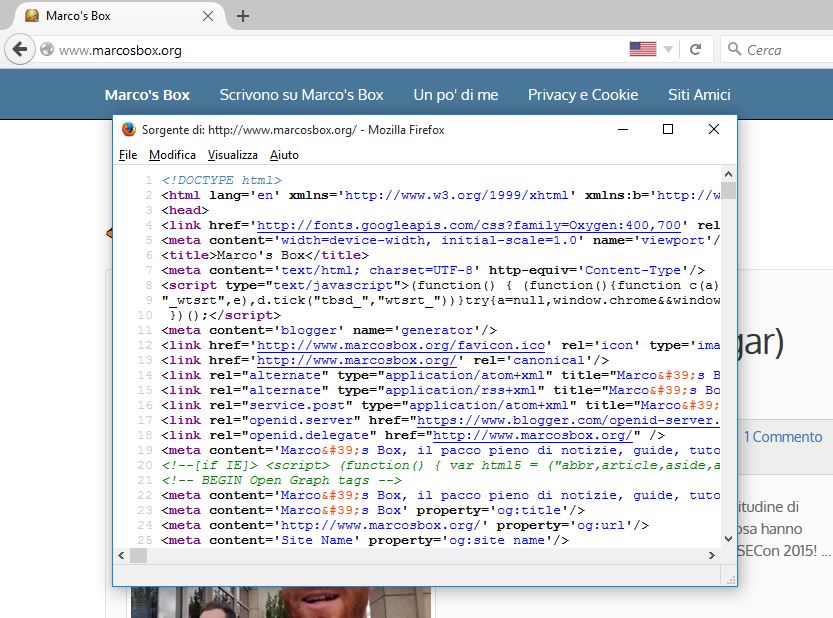The image size is (833, 618).
Task: Open the Aiuto menu
Action: (x=284, y=155)
